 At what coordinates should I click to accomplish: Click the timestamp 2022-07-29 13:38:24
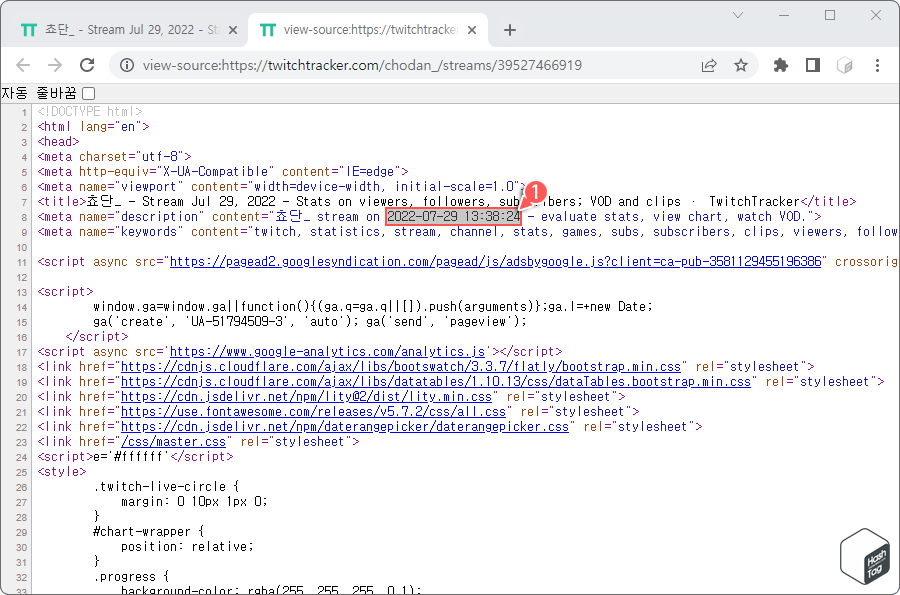coord(453,217)
